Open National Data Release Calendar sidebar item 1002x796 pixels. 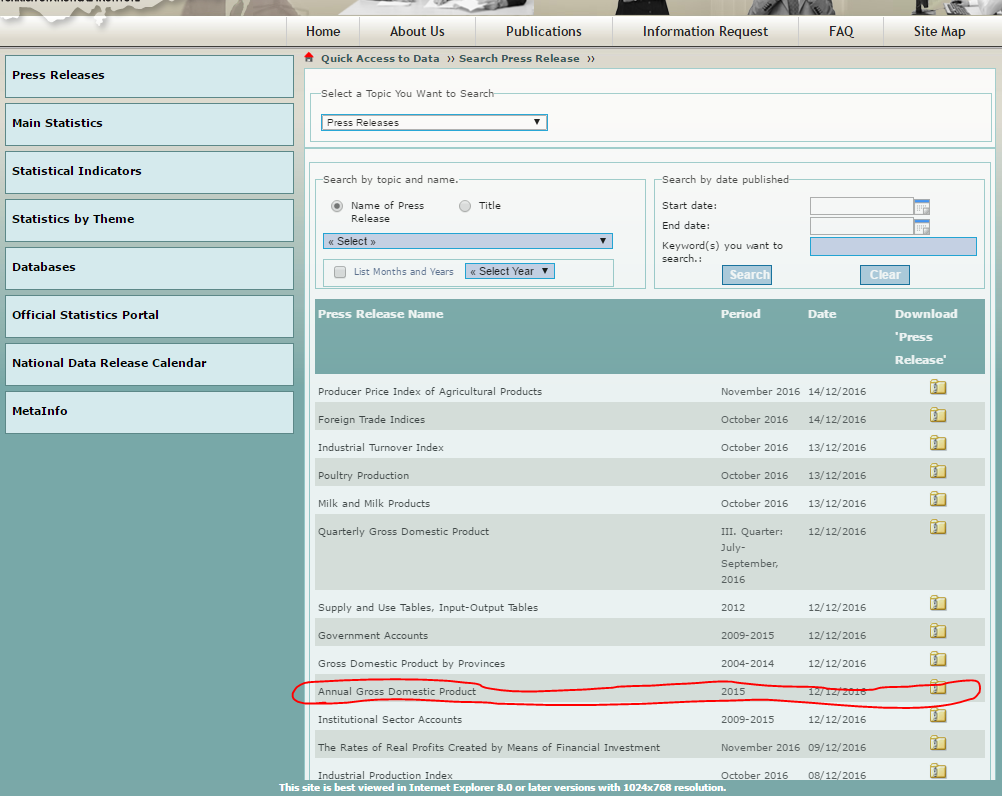[150, 364]
